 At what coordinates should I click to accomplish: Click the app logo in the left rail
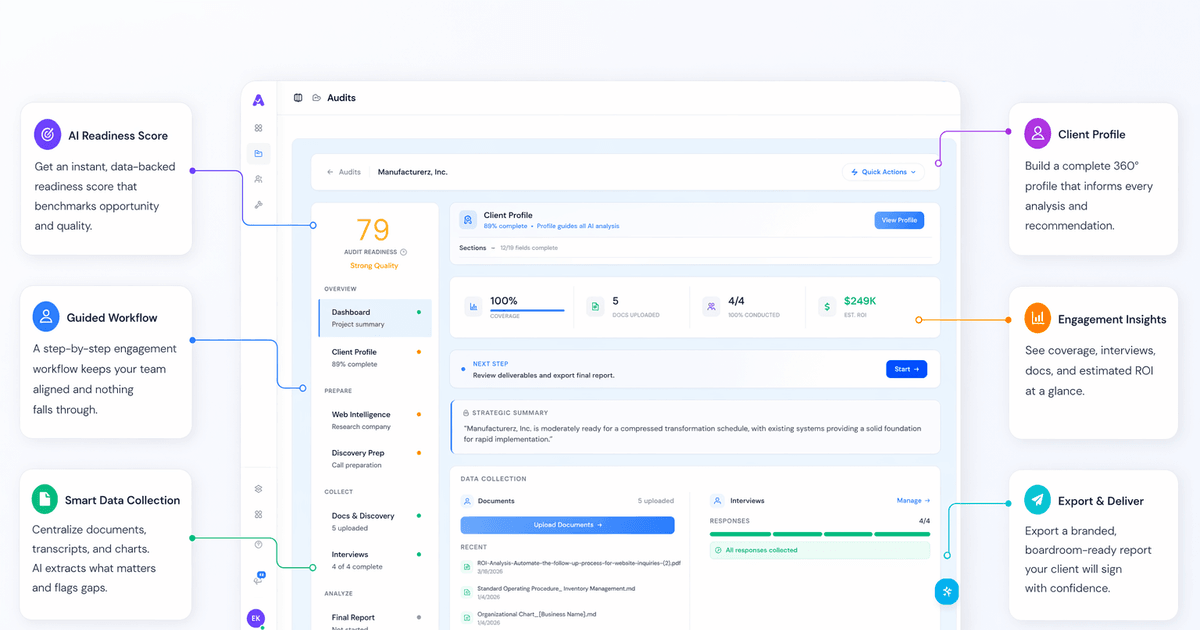click(258, 99)
